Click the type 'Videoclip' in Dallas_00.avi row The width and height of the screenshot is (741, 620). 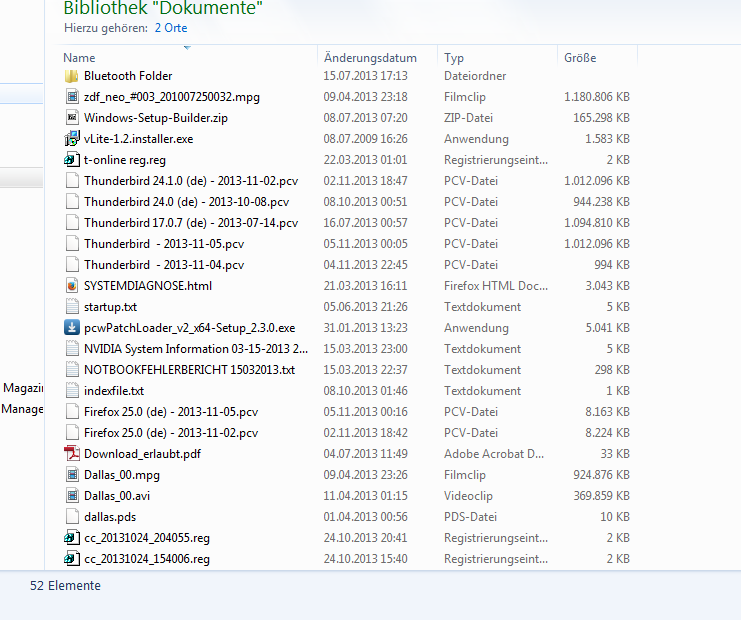pos(468,496)
